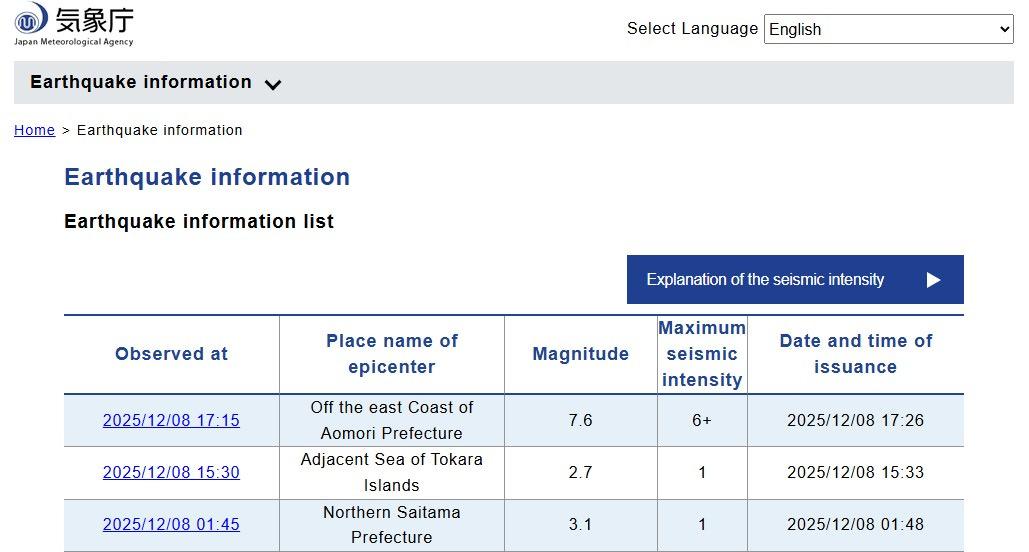Click the Off the east Coast of Aomori cell

(391, 420)
